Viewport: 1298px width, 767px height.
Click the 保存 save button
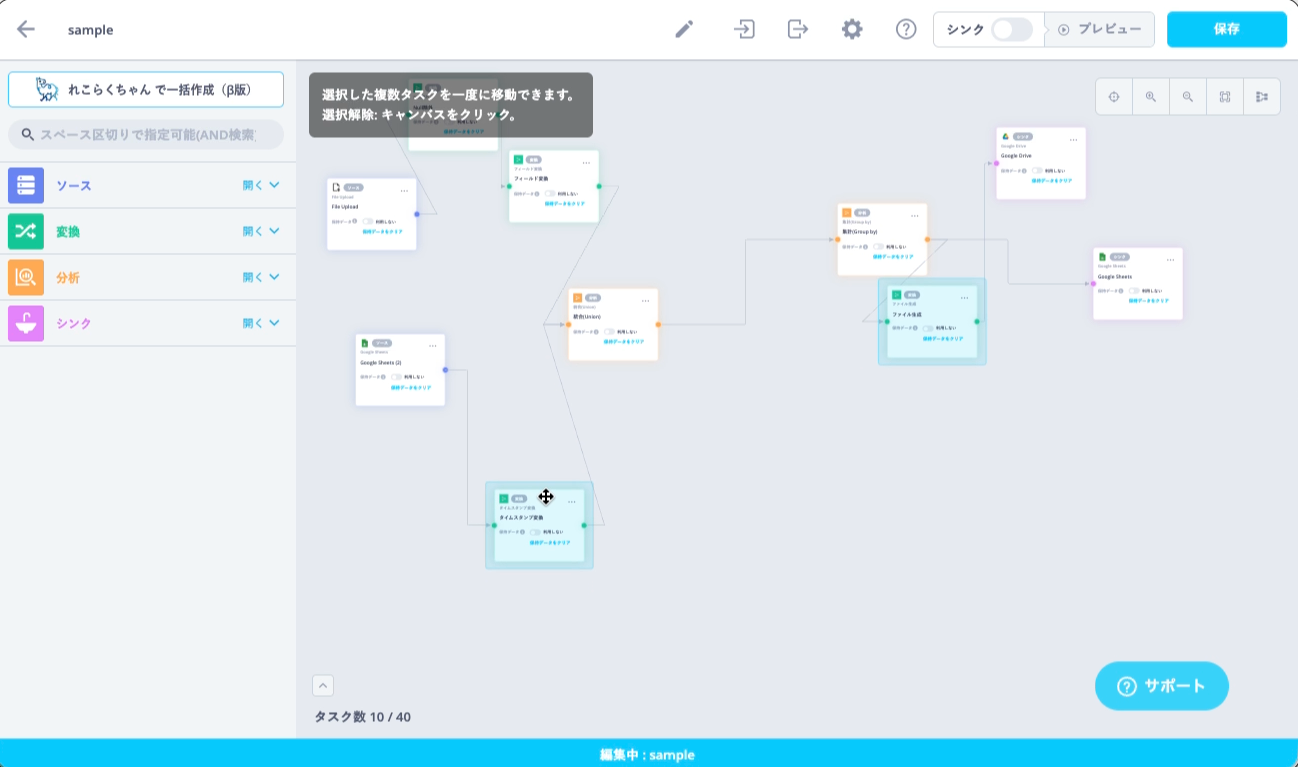1227,29
